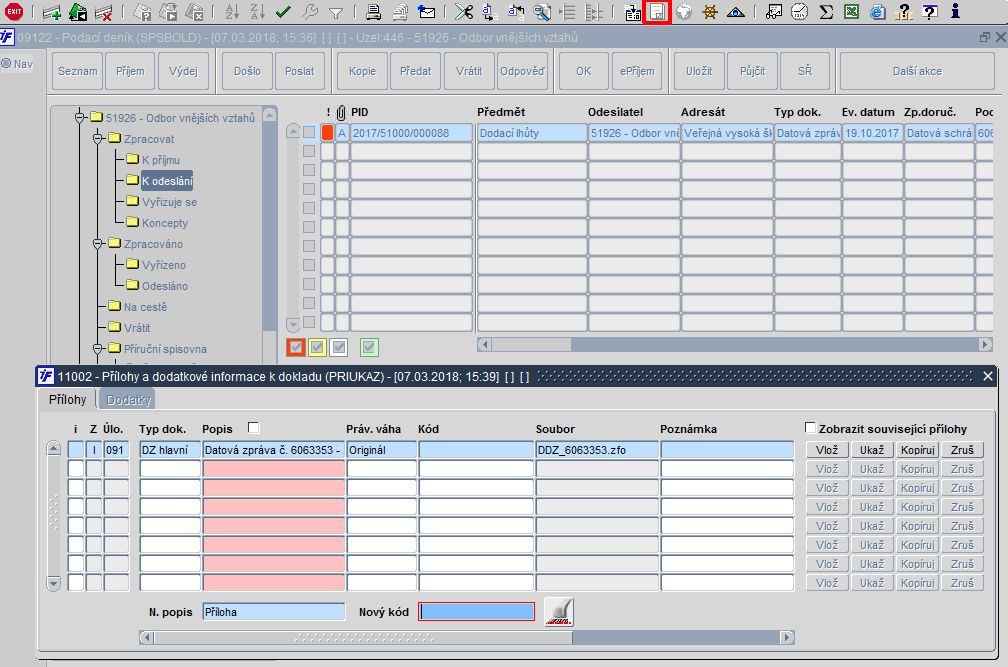Select the K odeslání folder
The image size is (1008, 667).
[167, 181]
